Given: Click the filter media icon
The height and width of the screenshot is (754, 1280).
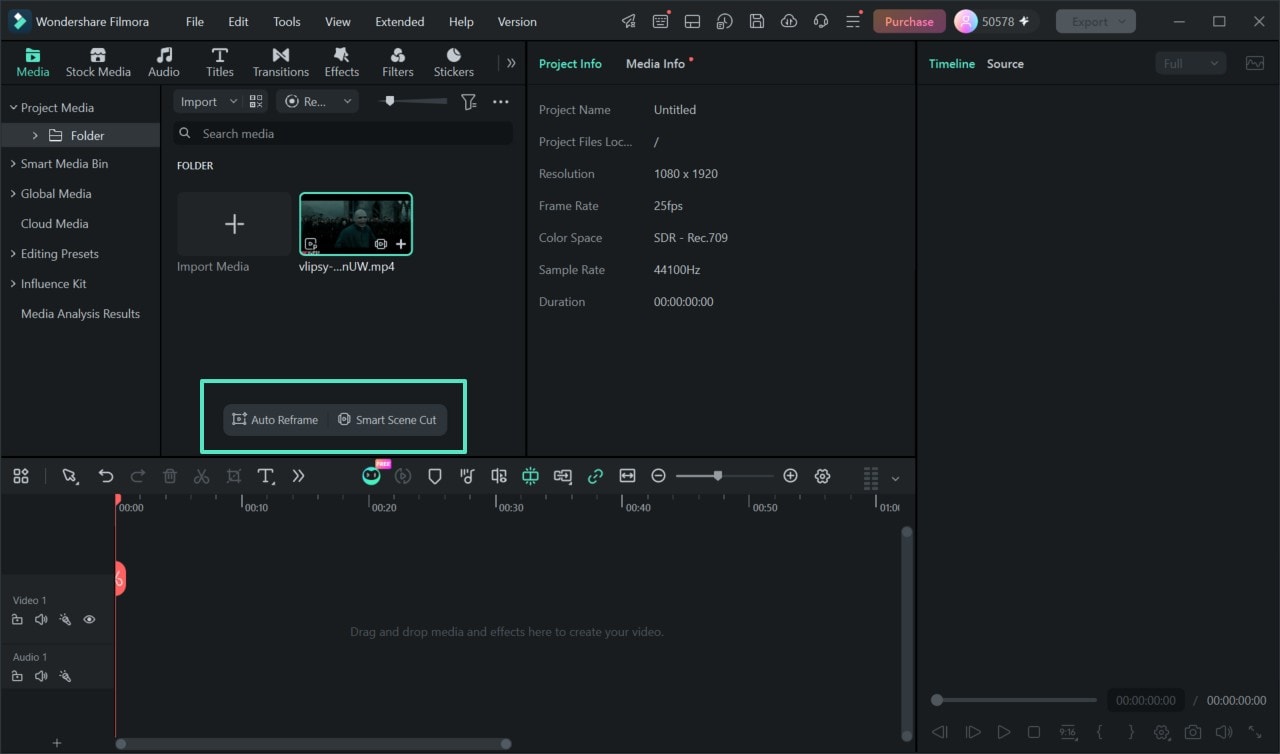Looking at the screenshot, I should [x=468, y=102].
